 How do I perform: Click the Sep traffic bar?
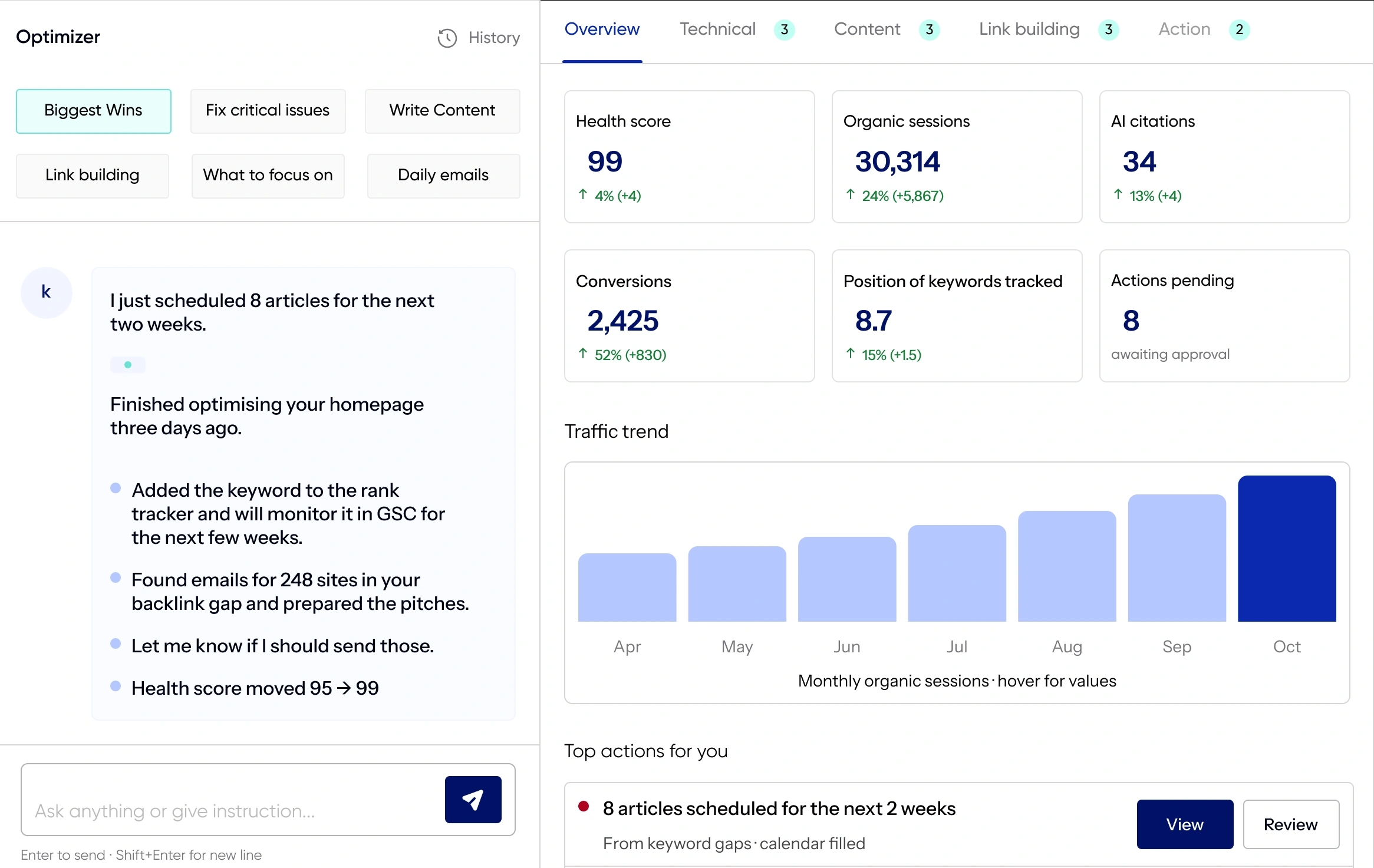(1177, 558)
